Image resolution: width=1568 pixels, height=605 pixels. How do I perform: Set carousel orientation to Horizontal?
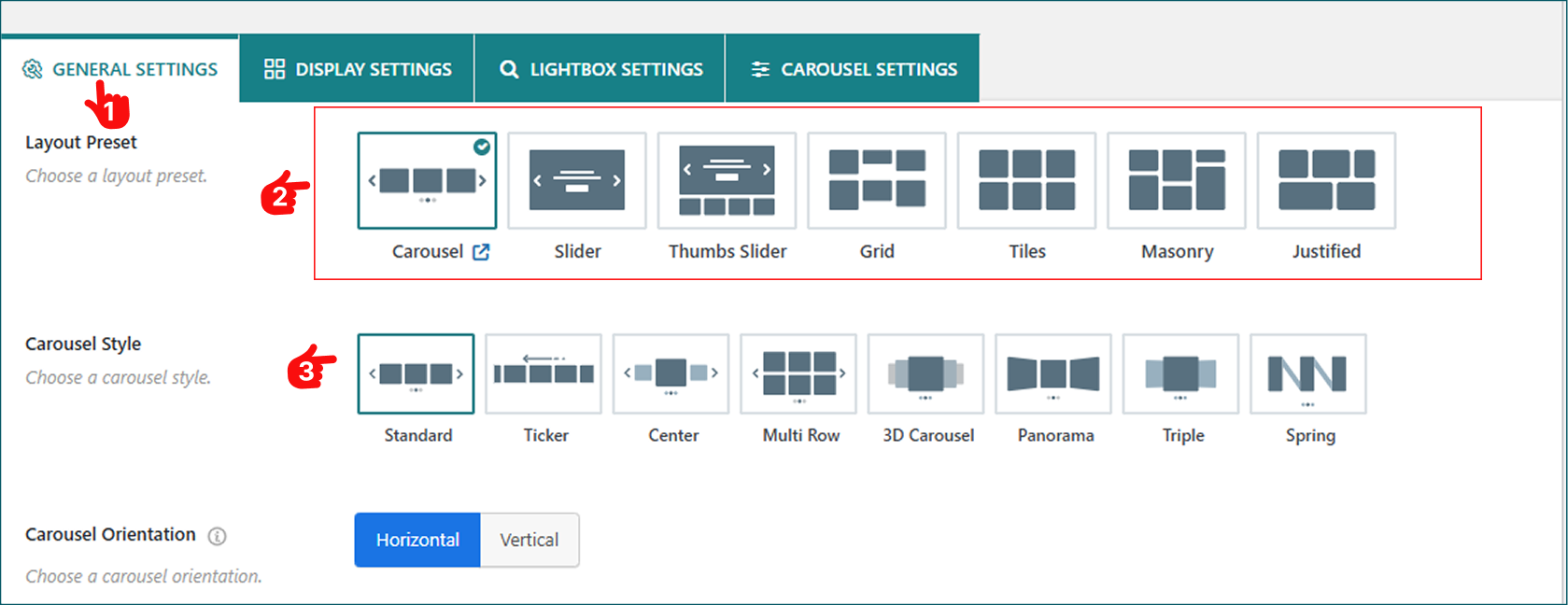point(417,540)
